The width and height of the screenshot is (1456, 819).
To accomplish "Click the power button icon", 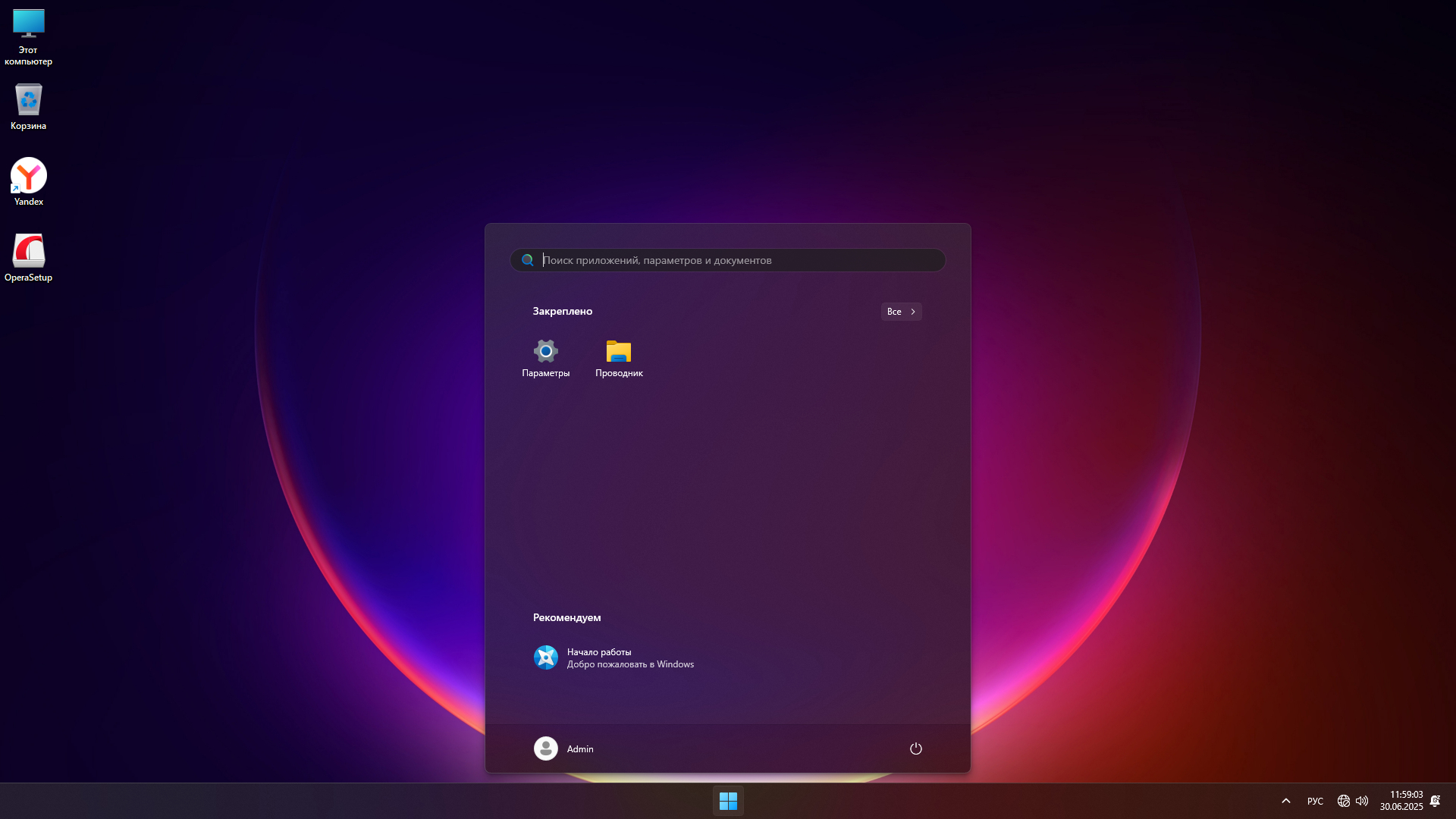I will (915, 748).
